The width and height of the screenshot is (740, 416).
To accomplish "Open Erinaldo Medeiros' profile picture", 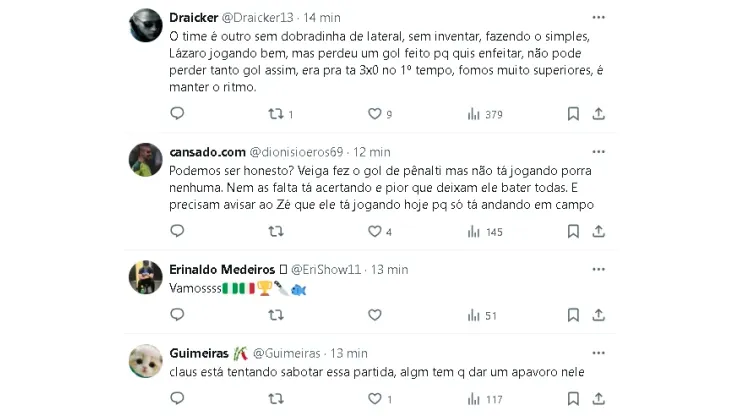I will click(x=147, y=277).
